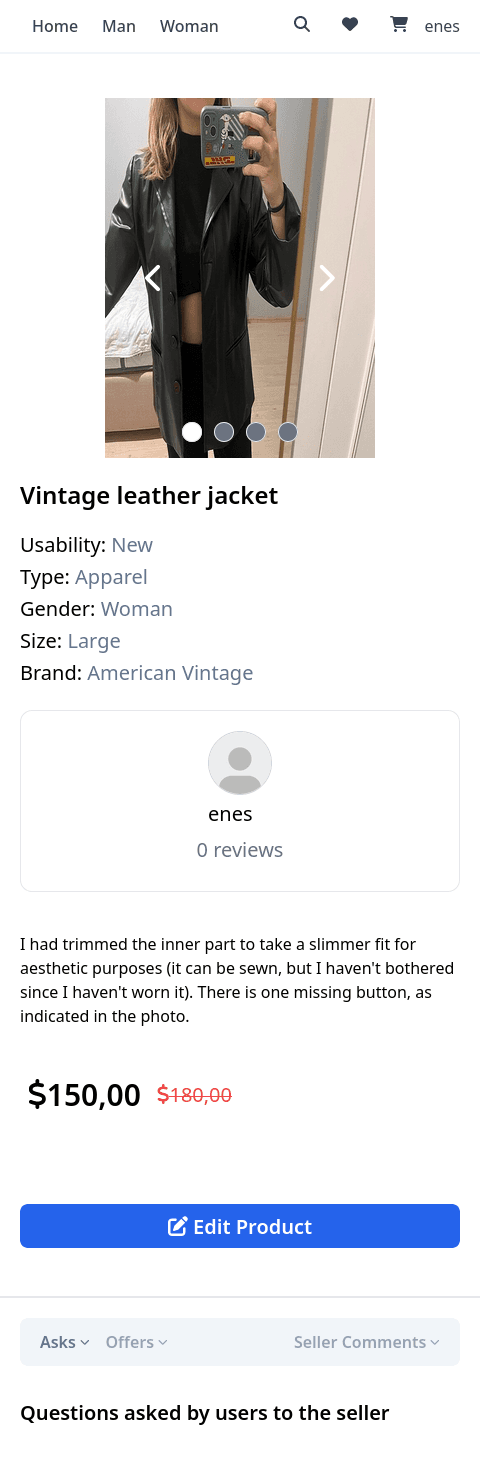Open seller enes profile name
480x1478 pixels.
coord(230,814)
